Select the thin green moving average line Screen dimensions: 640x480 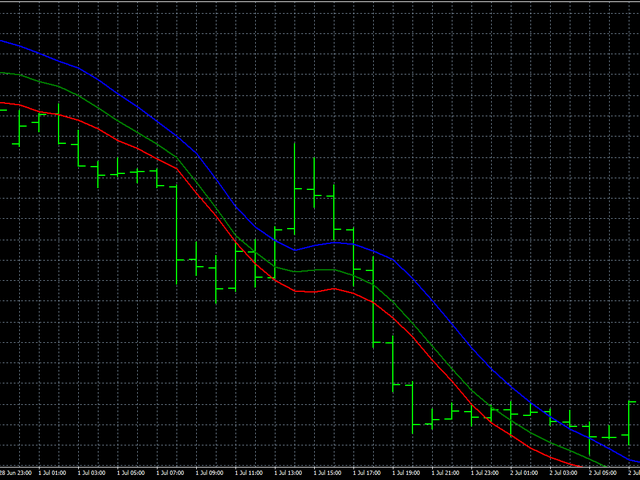120,116
